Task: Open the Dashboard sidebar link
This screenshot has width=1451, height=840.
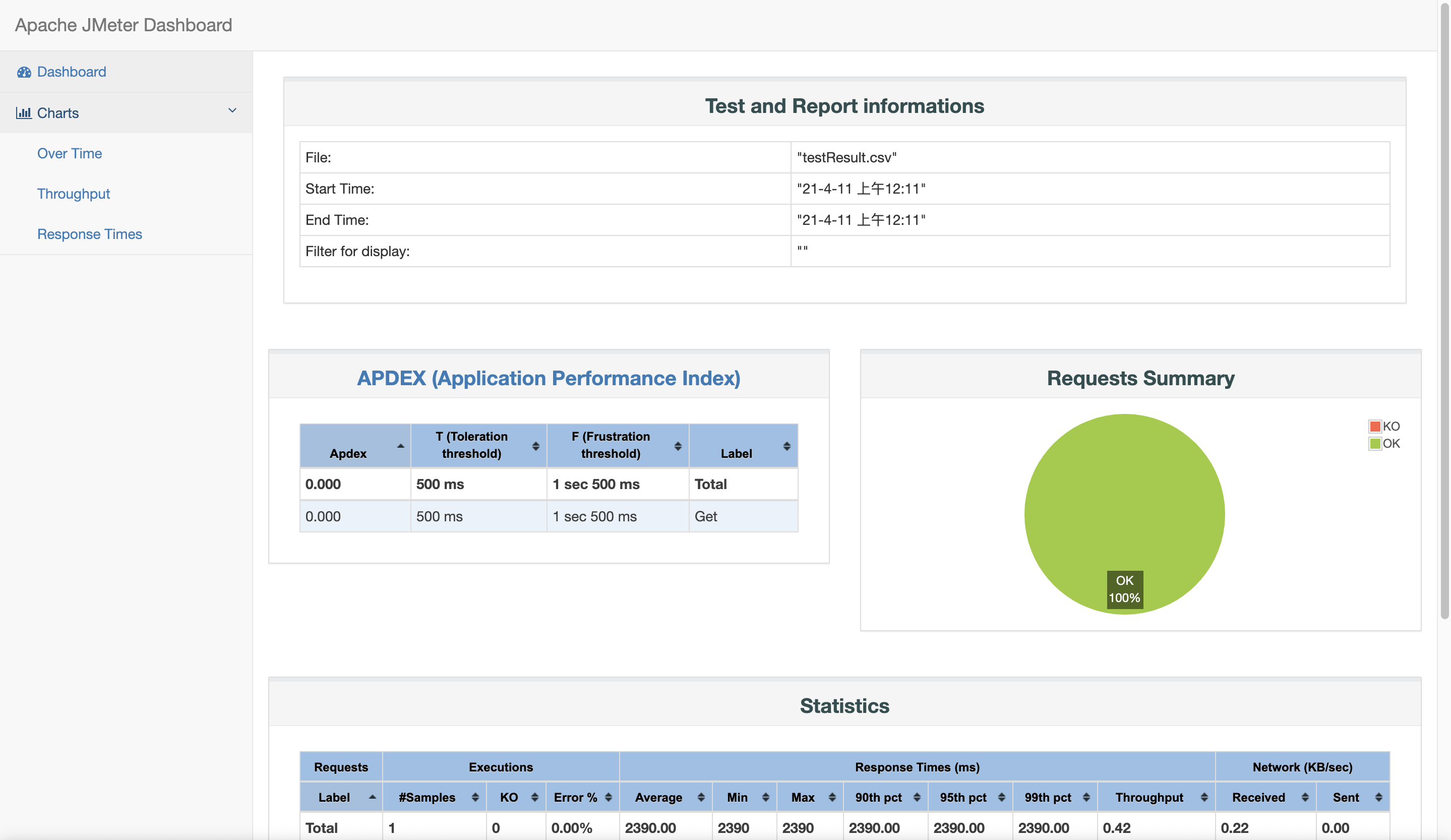Action: click(x=72, y=72)
